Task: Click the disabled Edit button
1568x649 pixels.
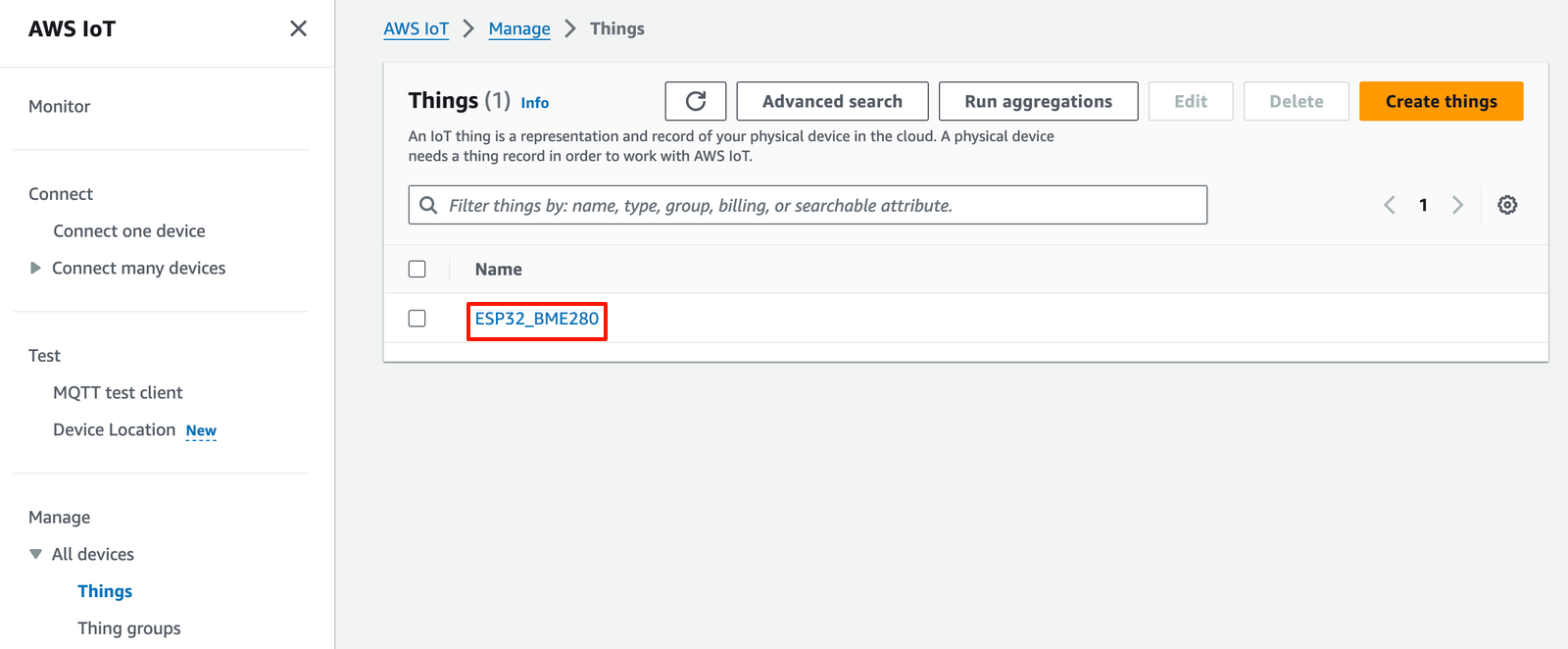Action: pyautogui.click(x=1191, y=101)
